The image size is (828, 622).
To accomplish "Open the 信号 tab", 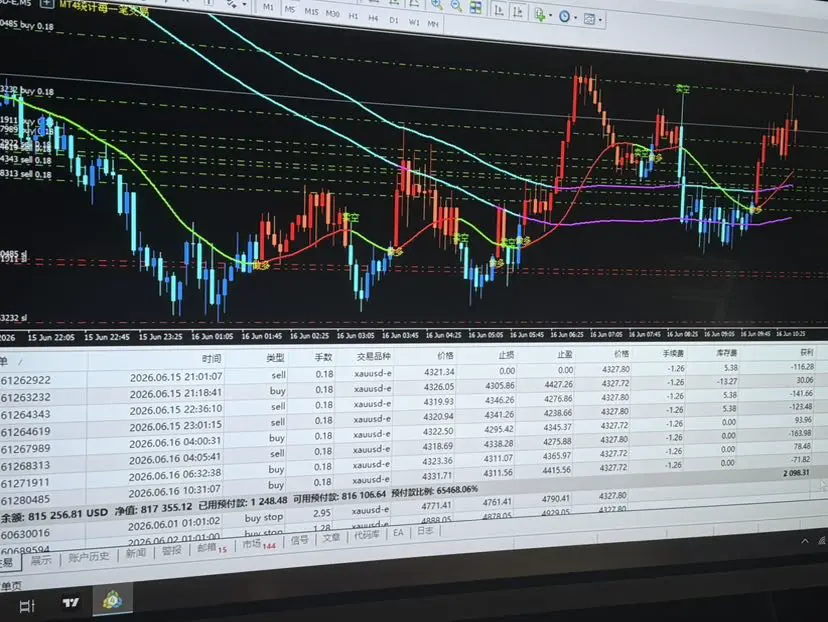I will (x=299, y=540).
